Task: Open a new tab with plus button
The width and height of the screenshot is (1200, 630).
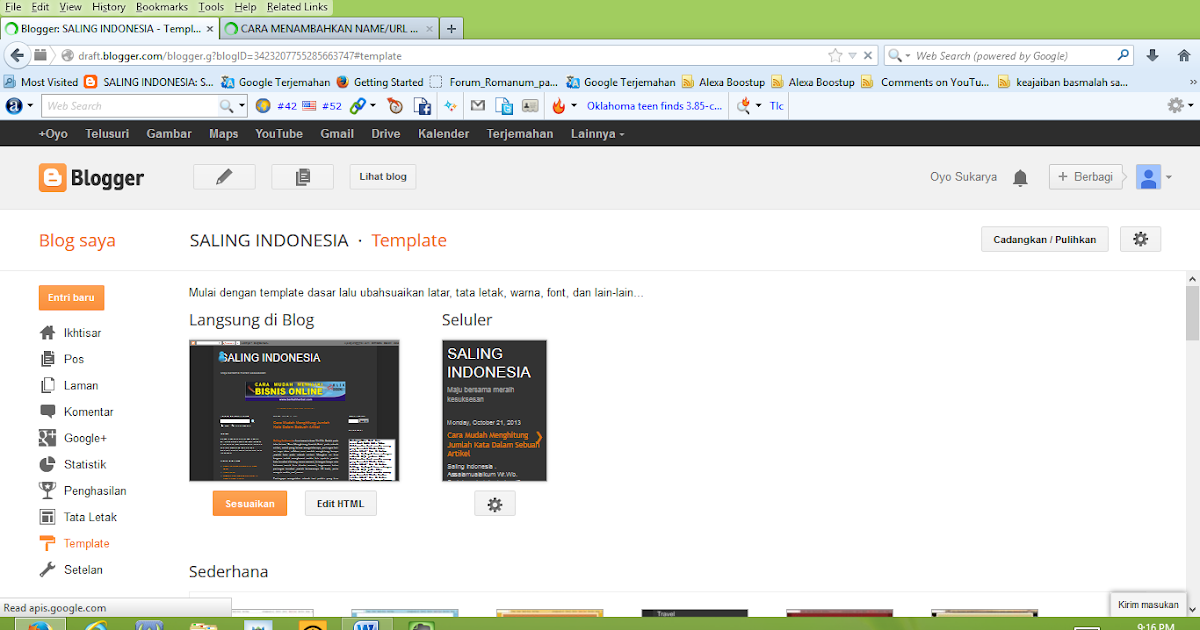Action: tap(451, 29)
